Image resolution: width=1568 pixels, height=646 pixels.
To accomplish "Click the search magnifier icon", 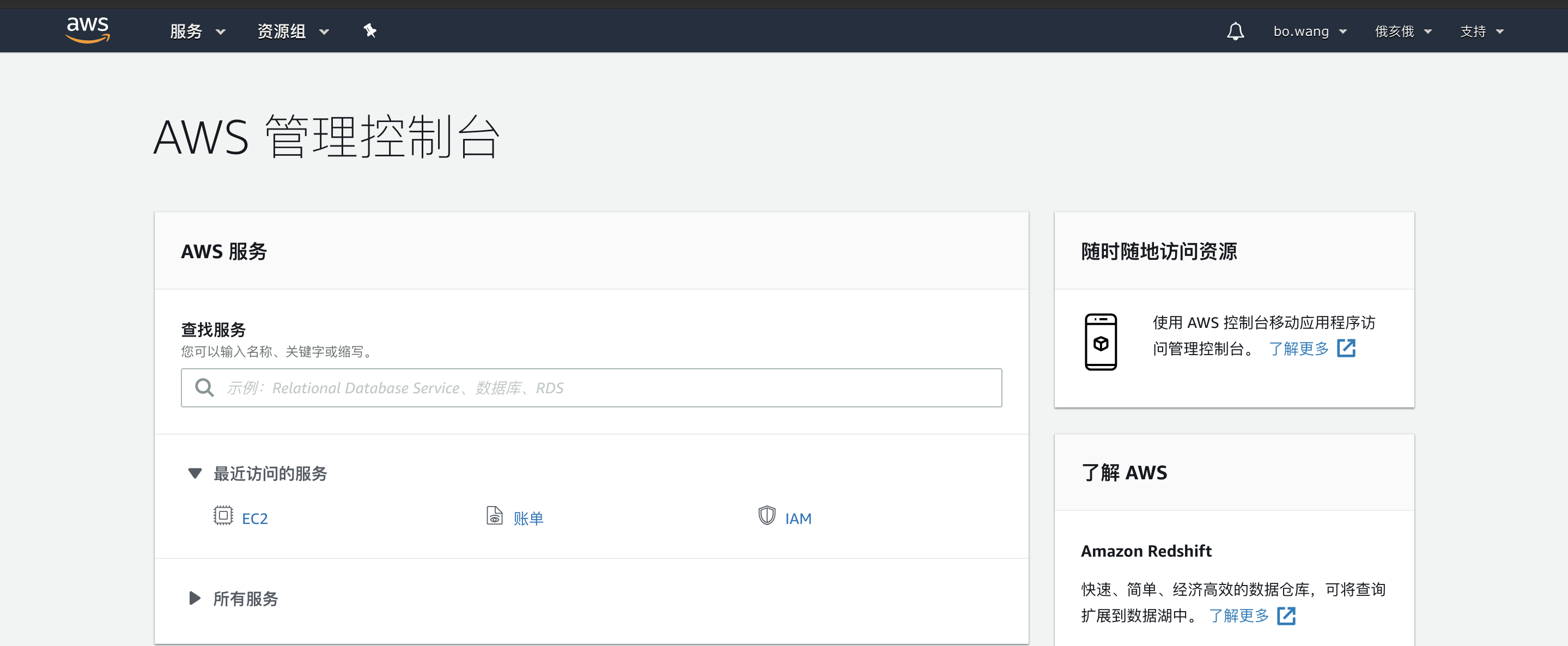I will 204,387.
